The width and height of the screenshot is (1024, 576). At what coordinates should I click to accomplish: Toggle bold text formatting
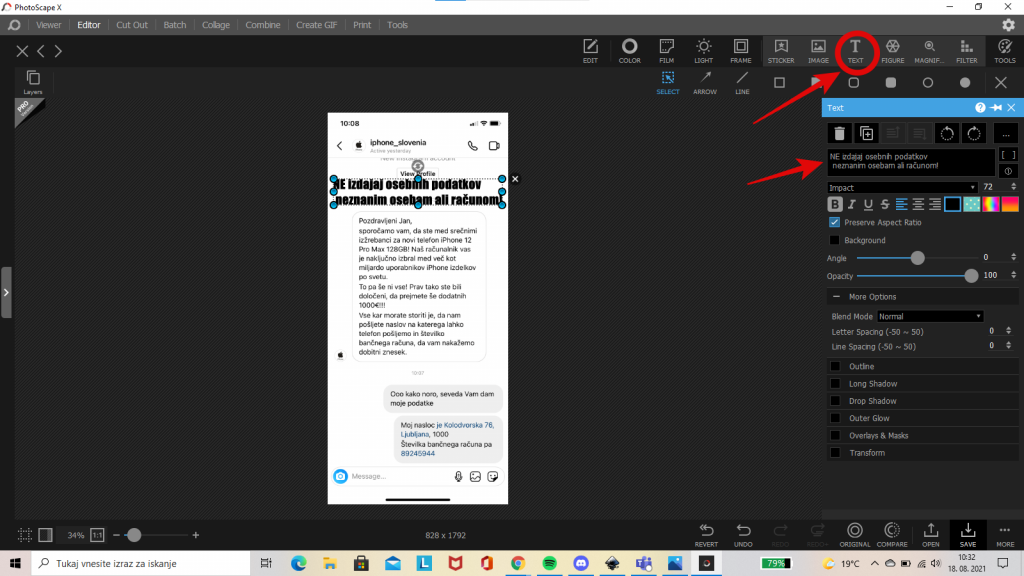(x=834, y=204)
